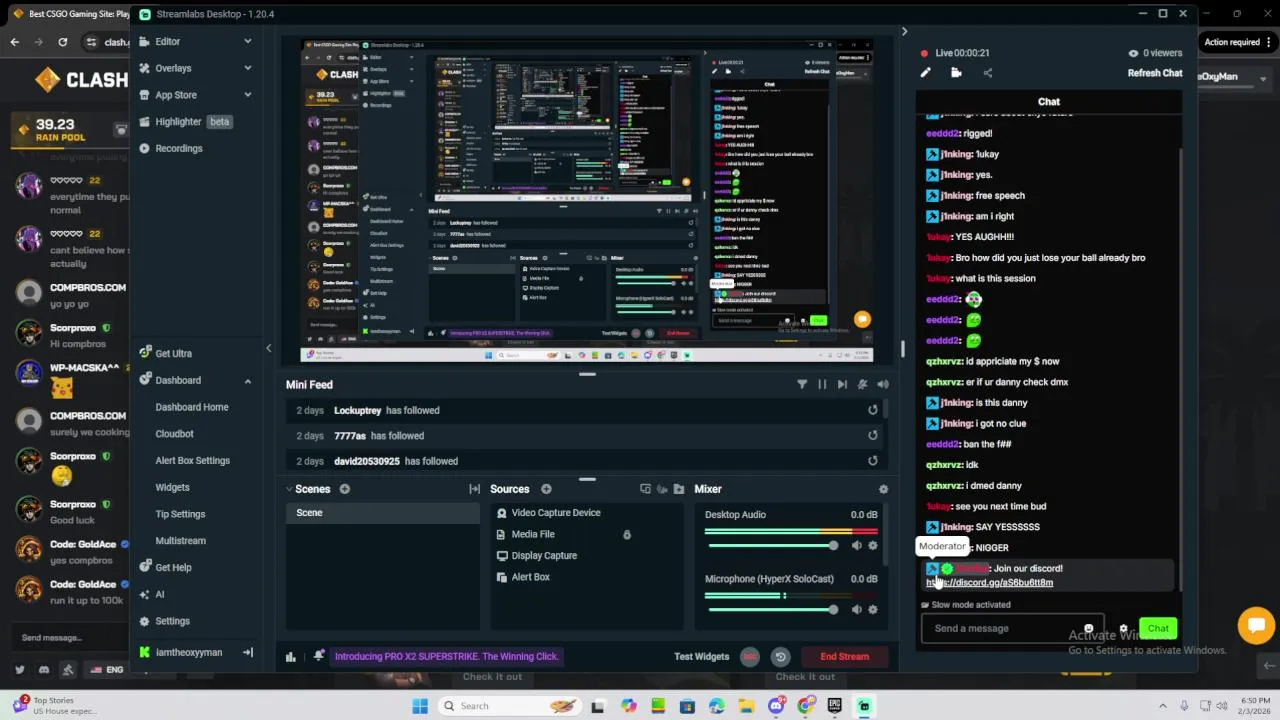Image resolution: width=1280 pixels, height=720 pixels.
Task: Open the Editor section in the sidebar
Action: click(167, 41)
